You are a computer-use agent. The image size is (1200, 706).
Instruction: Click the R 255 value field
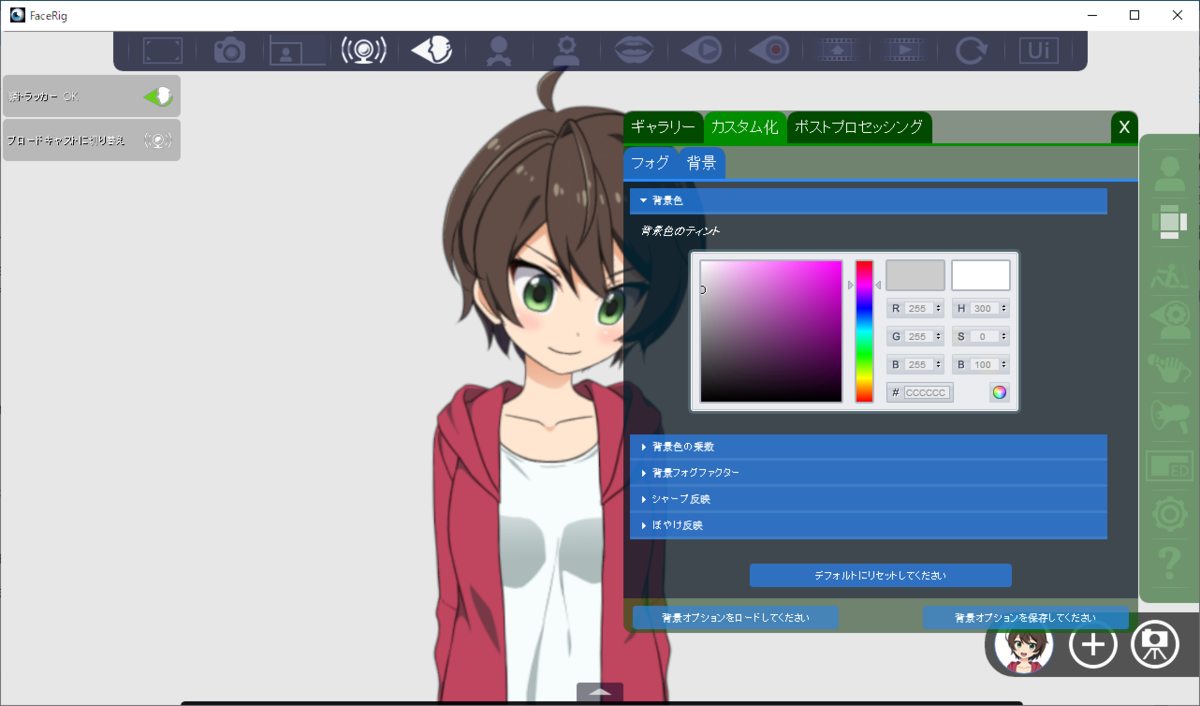tap(919, 308)
